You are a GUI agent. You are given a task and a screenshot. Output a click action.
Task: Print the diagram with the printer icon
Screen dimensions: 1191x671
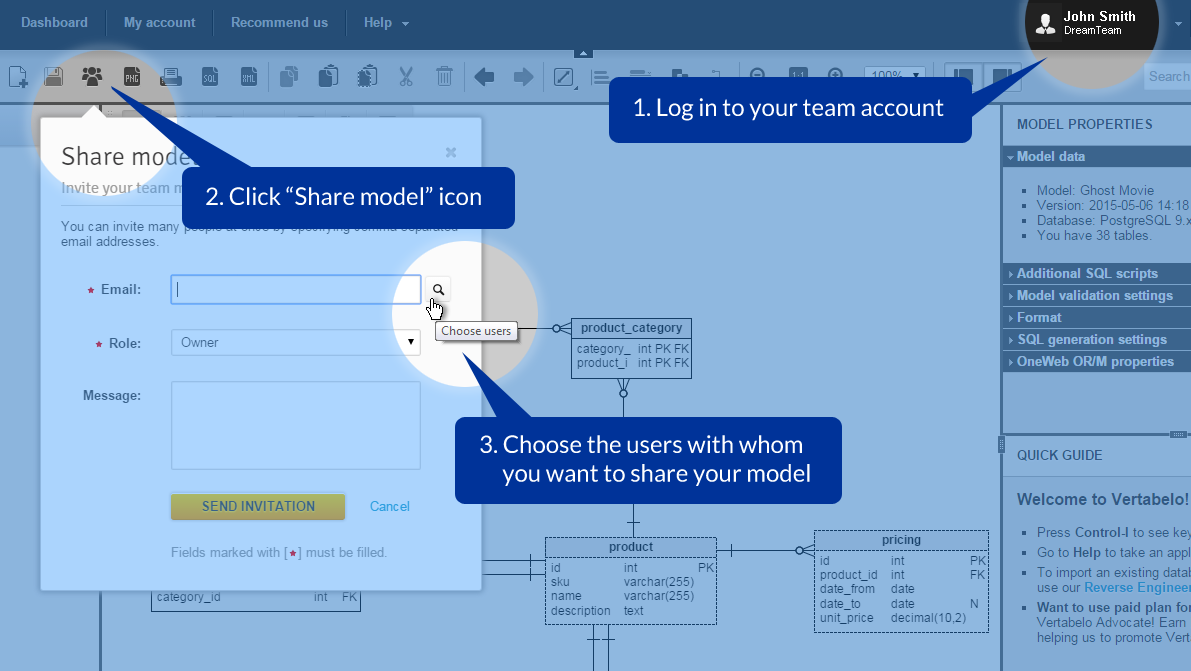171,77
